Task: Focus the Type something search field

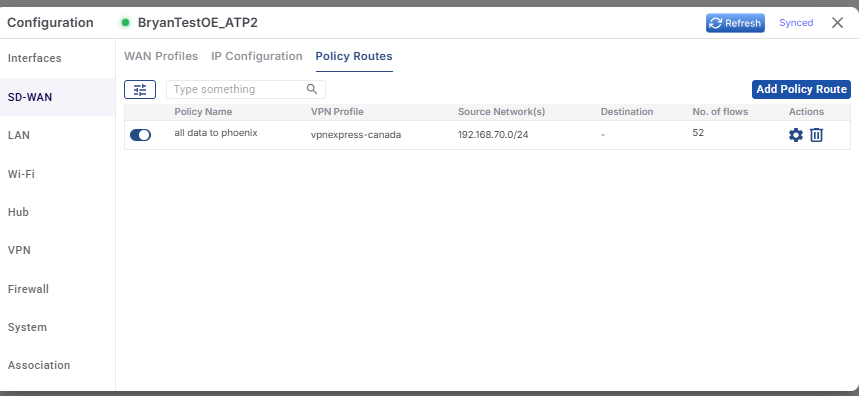Action: point(246,89)
